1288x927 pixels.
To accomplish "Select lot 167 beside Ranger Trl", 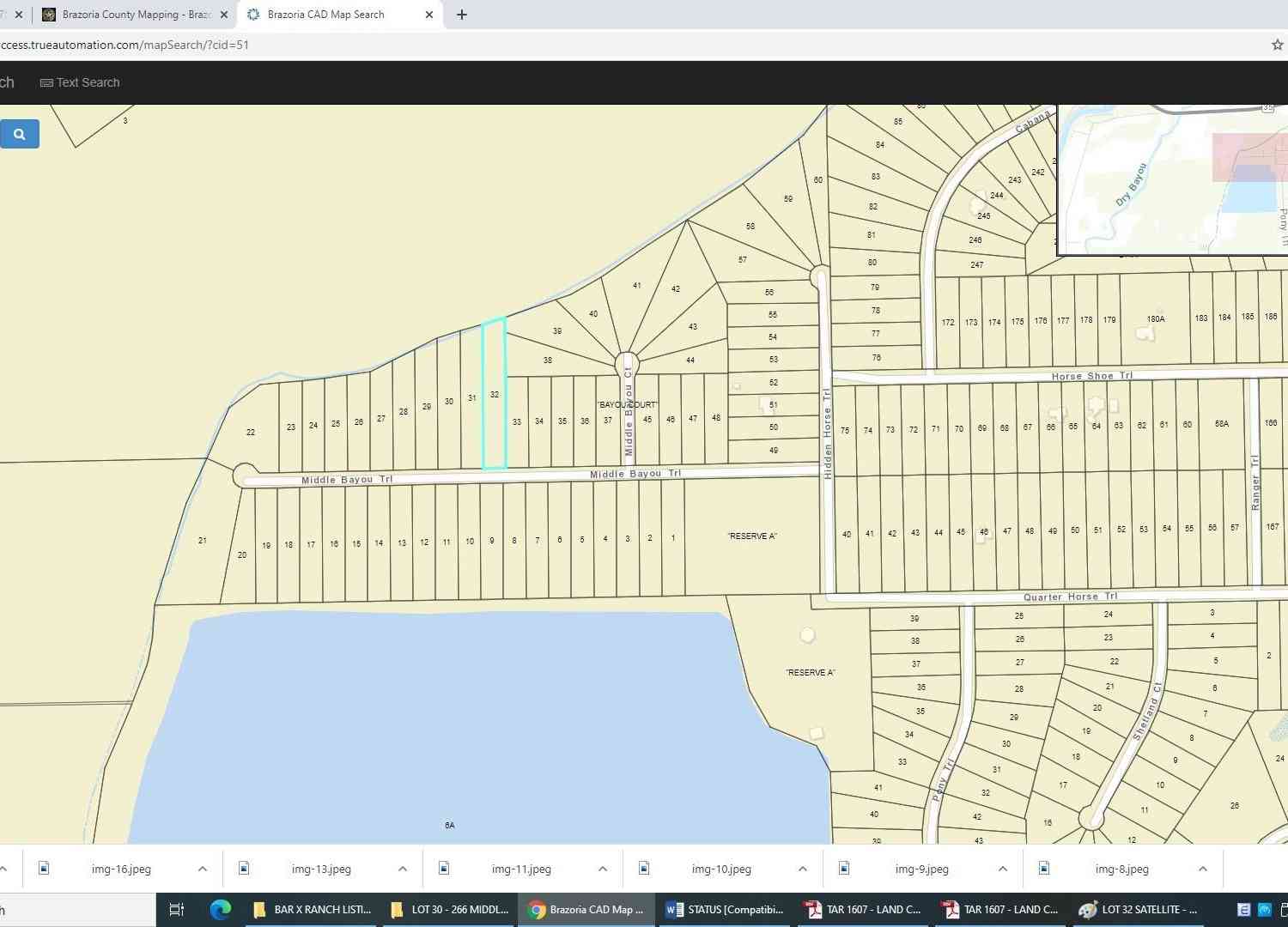I will [1272, 527].
